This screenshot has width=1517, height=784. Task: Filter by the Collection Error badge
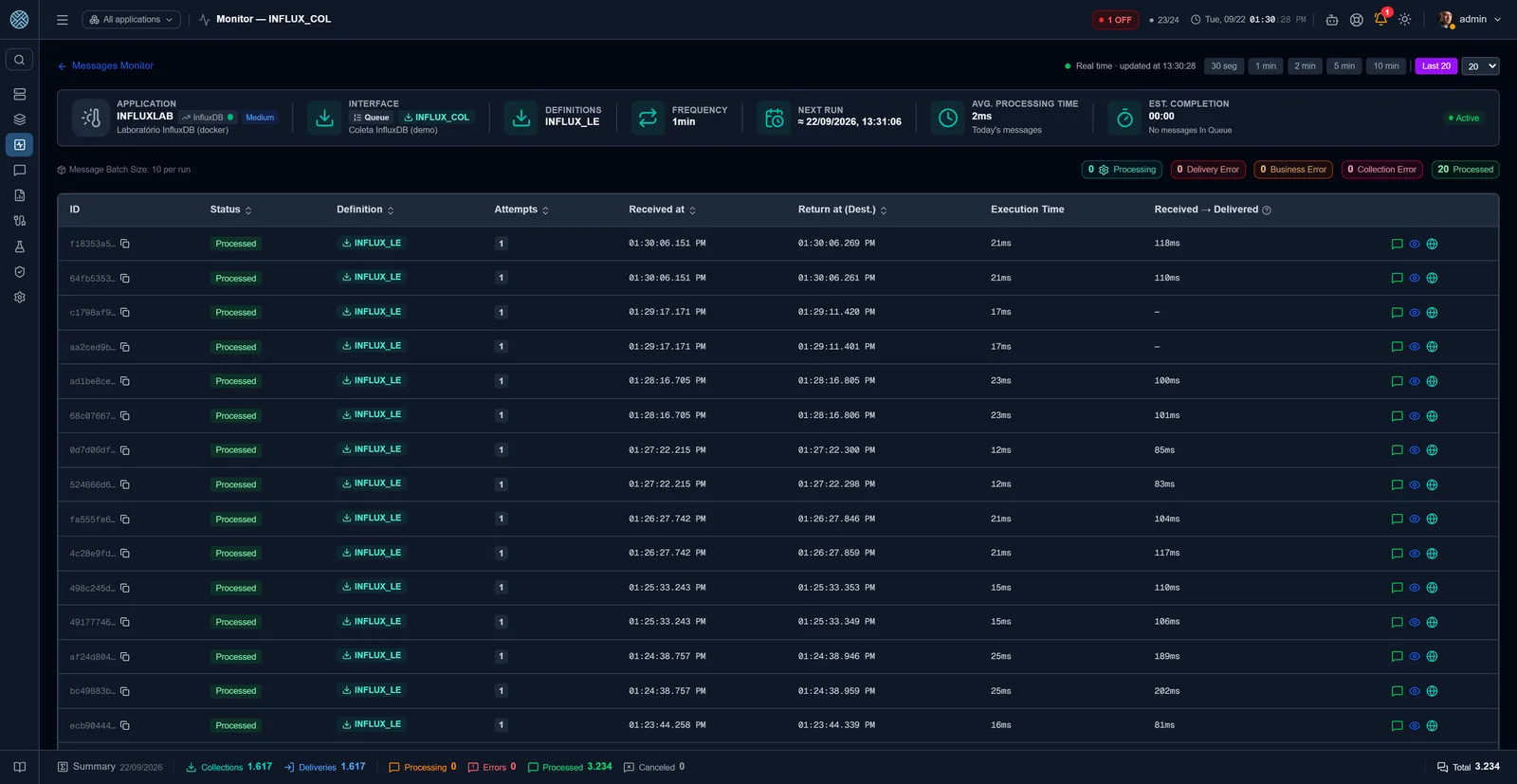[1381, 170]
